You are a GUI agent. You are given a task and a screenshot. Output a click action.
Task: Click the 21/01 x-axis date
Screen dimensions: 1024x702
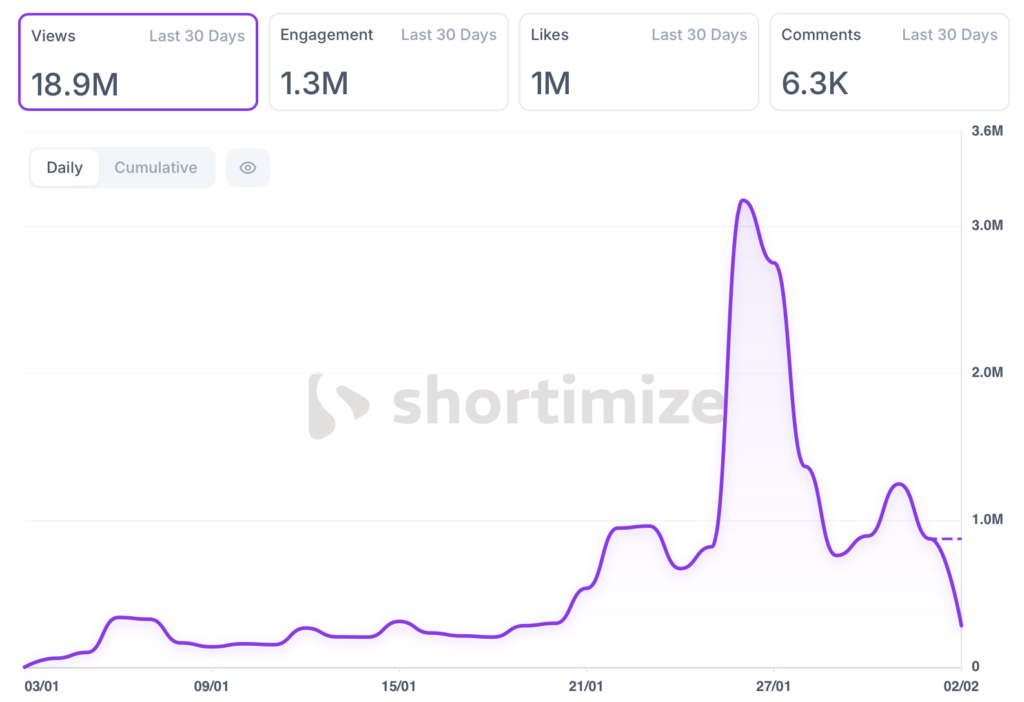coord(586,686)
